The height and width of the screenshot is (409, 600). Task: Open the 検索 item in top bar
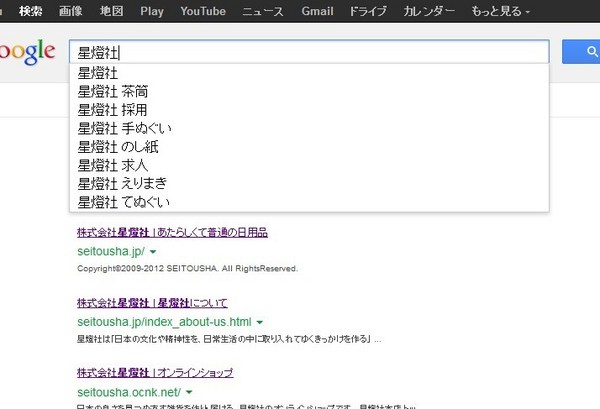[31, 11]
